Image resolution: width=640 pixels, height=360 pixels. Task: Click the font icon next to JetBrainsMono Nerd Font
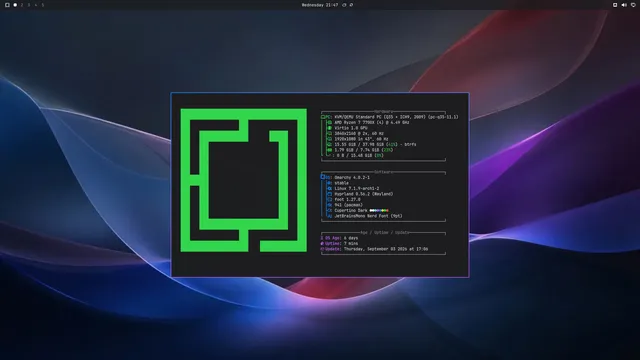pos(330,216)
